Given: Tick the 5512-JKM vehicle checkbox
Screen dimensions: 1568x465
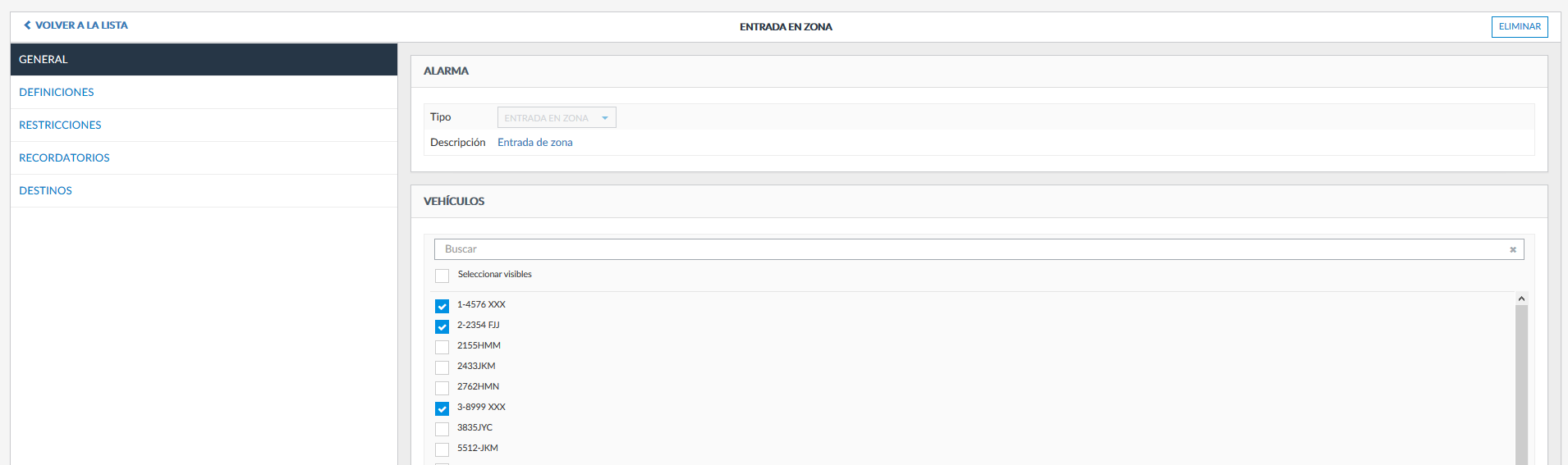Looking at the screenshot, I should [442, 449].
